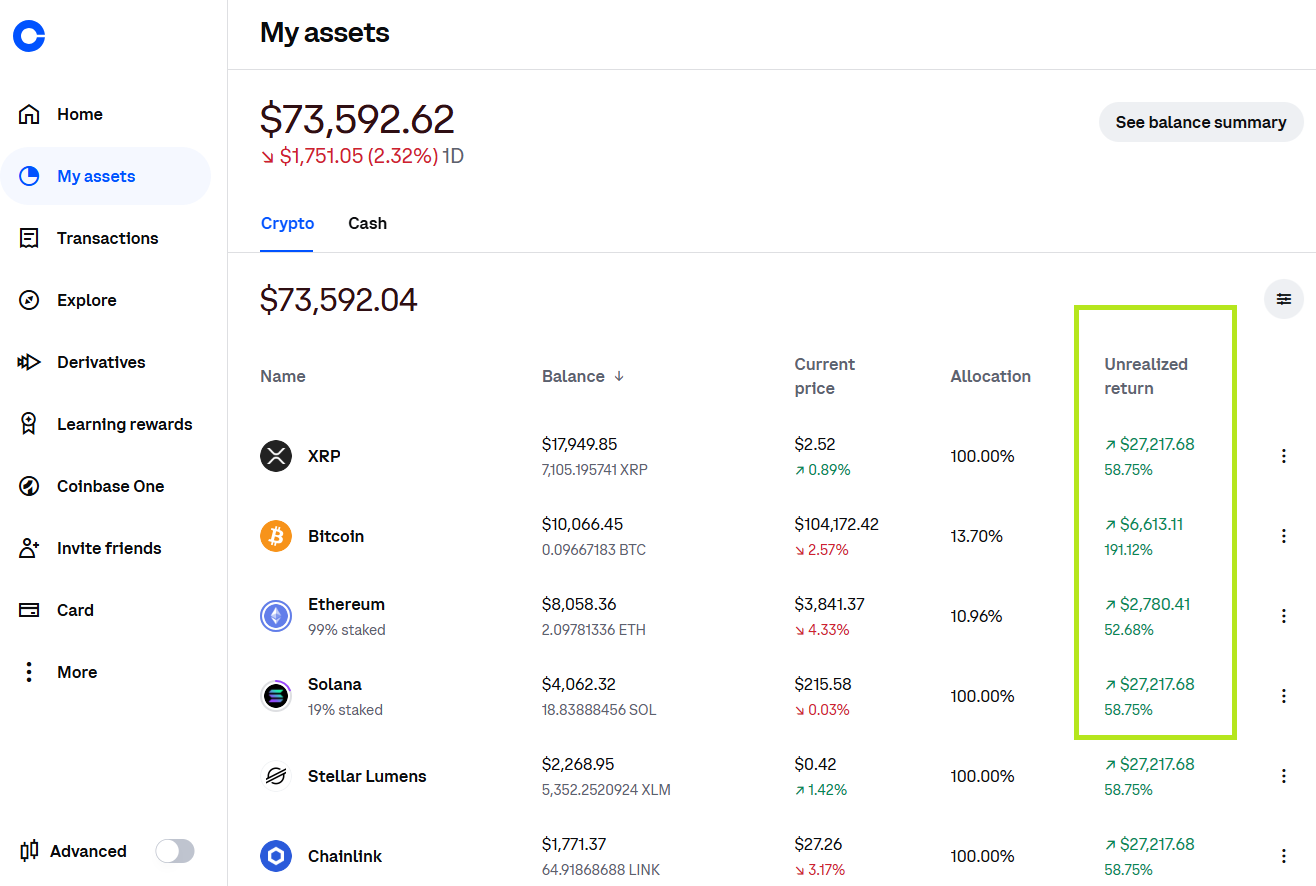Click the Coinbase One icon
This screenshot has height=886, width=1316.
coord(29,486)
